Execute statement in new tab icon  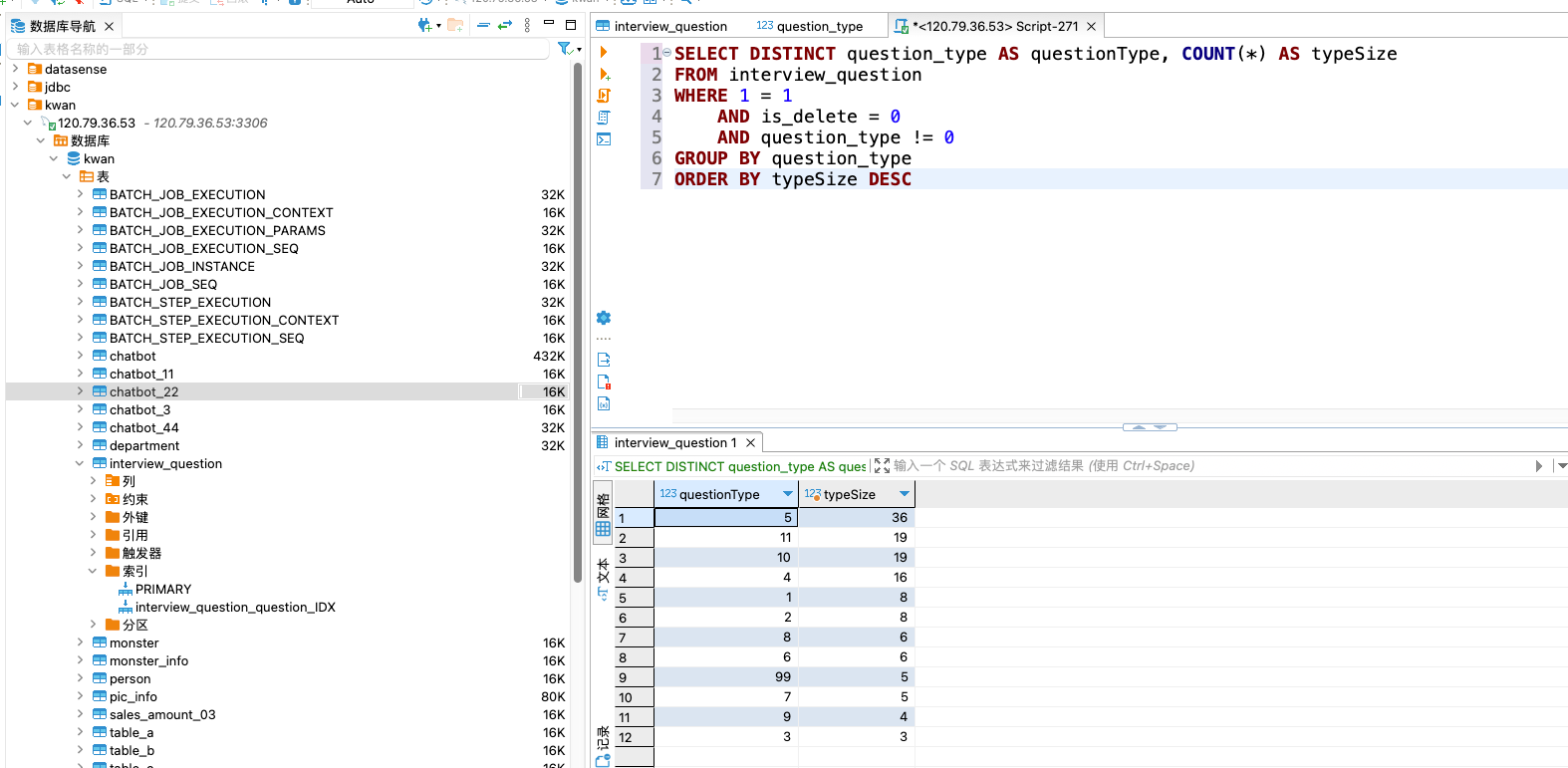(604, 75)
